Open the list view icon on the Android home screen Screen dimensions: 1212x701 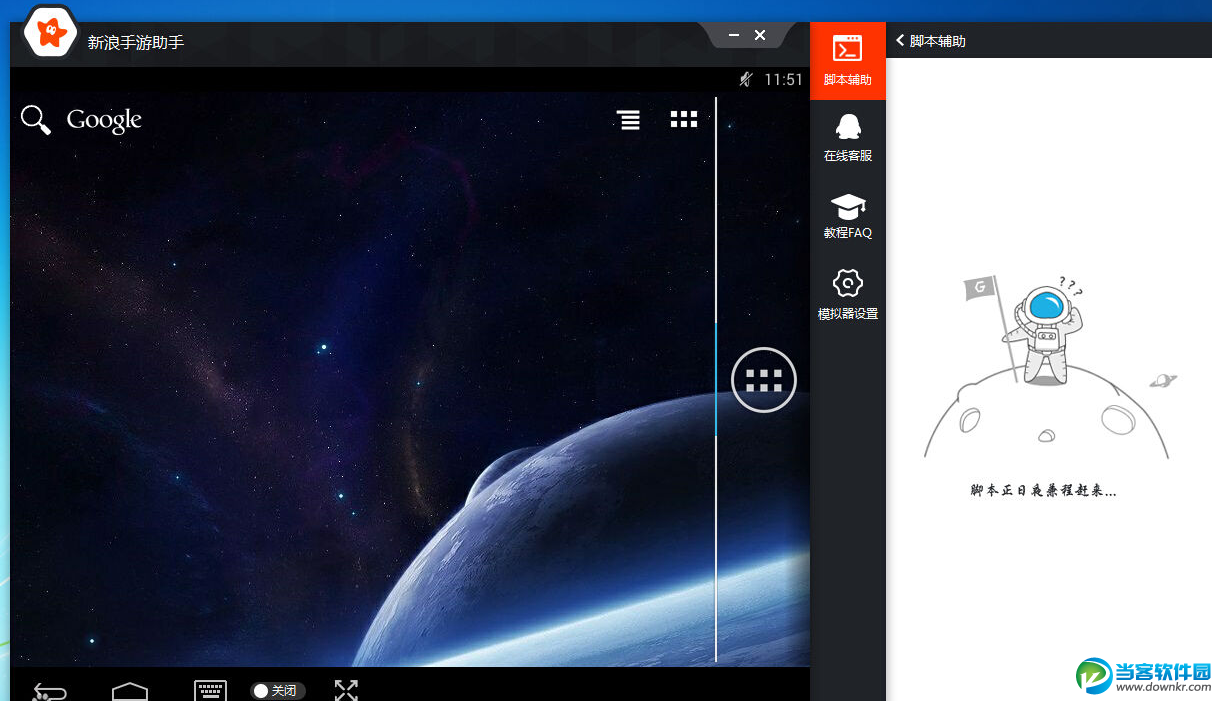click(628, 120)
